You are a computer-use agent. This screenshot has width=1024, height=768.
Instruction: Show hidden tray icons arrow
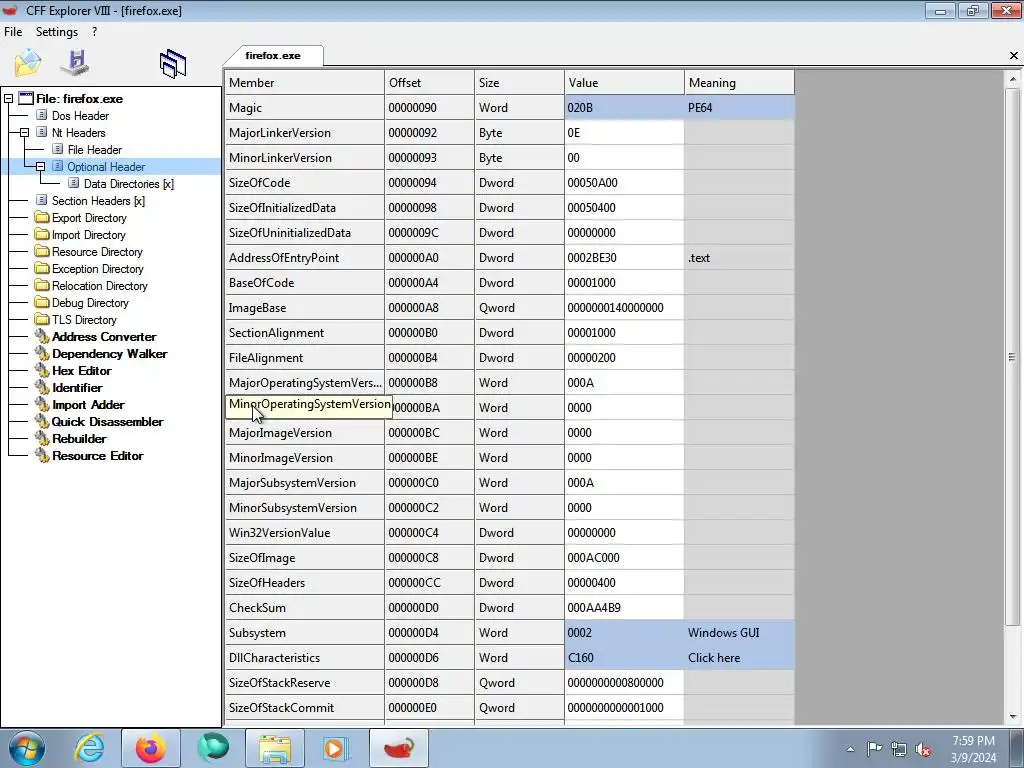coord(850,749)
